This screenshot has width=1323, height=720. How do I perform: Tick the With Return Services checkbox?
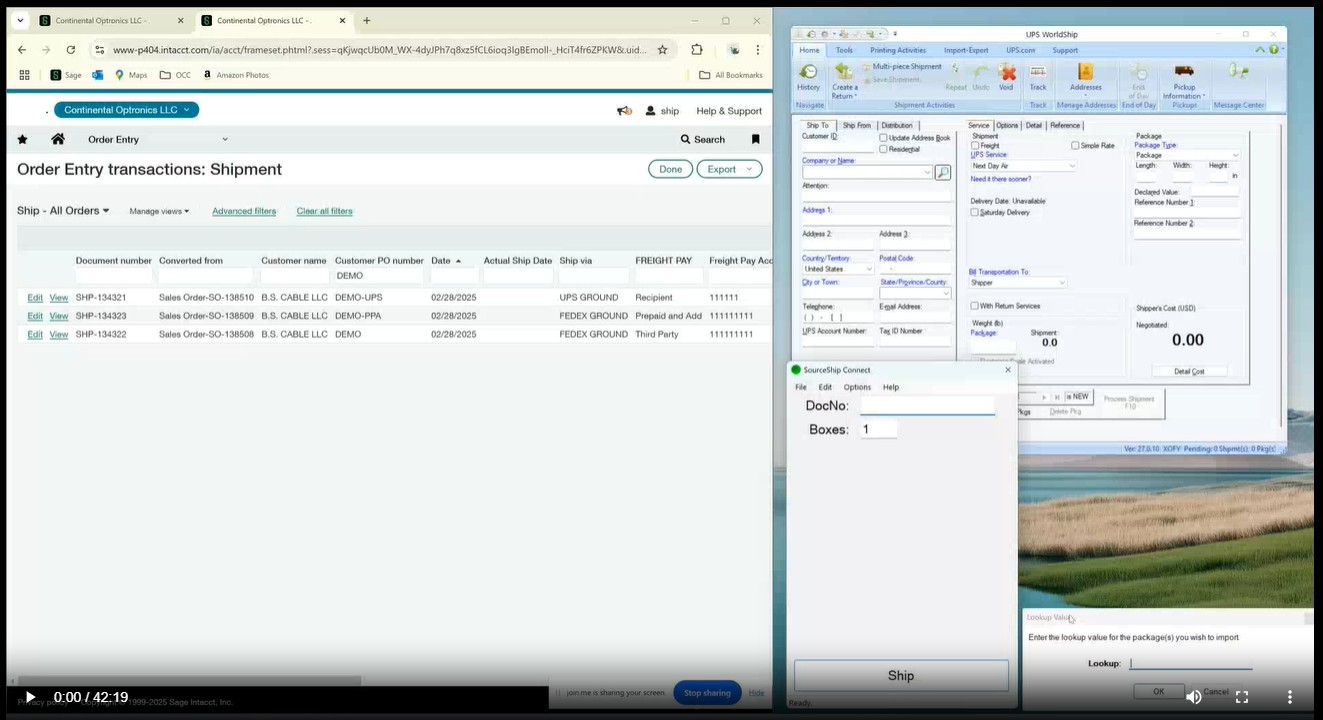(x=975, y=306)
